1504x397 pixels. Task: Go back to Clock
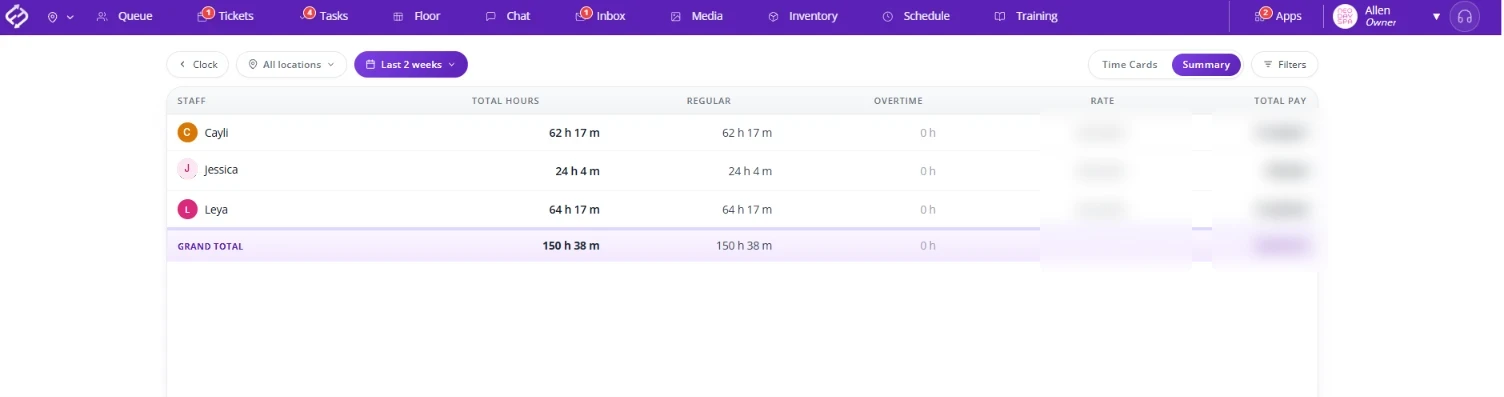[x=198, y=64]
